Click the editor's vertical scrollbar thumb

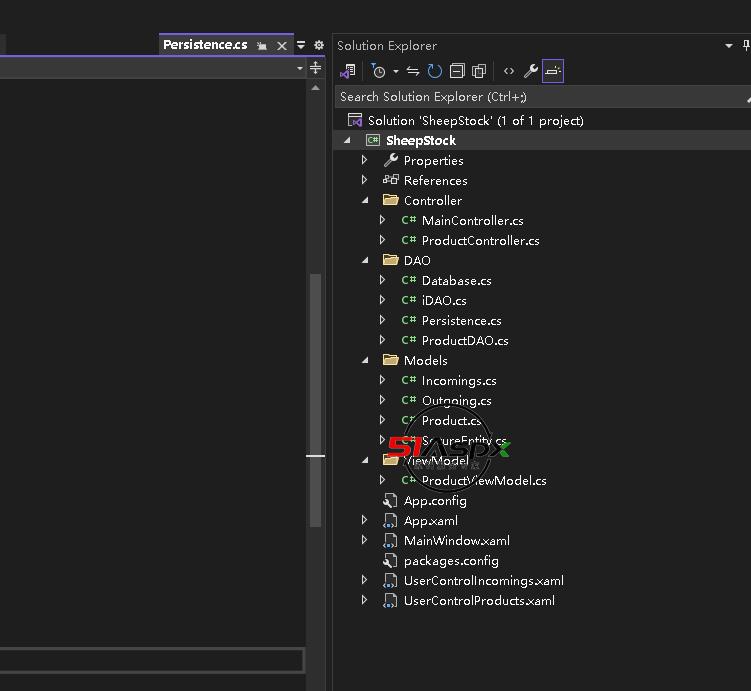coord(315,400)
